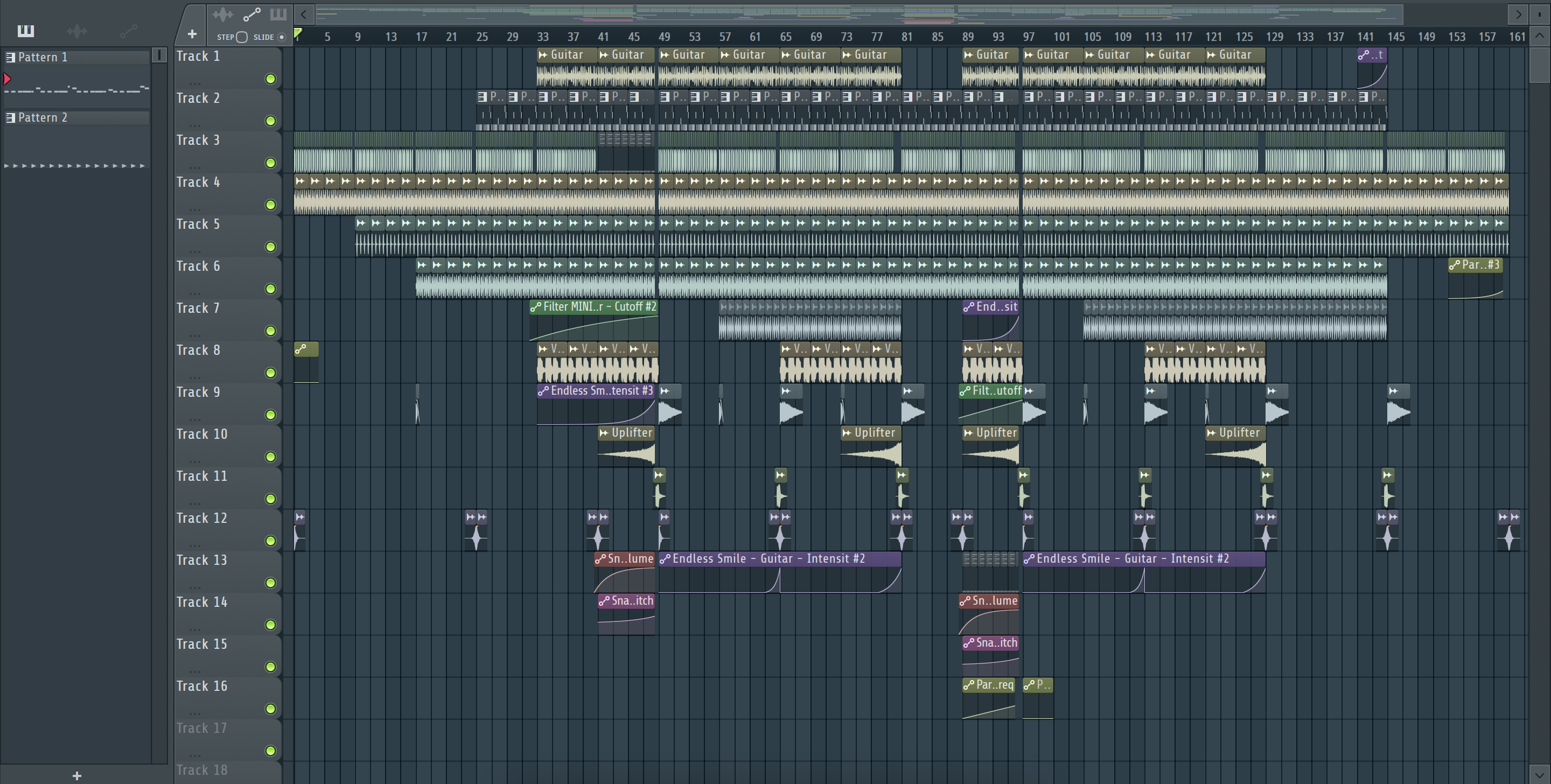Image resolution: width=1551 pixels, height=784 pixels.
Task: Click the vertical track scrollbar thumb
Action: pyautogui.click(x=1539, y=65)
